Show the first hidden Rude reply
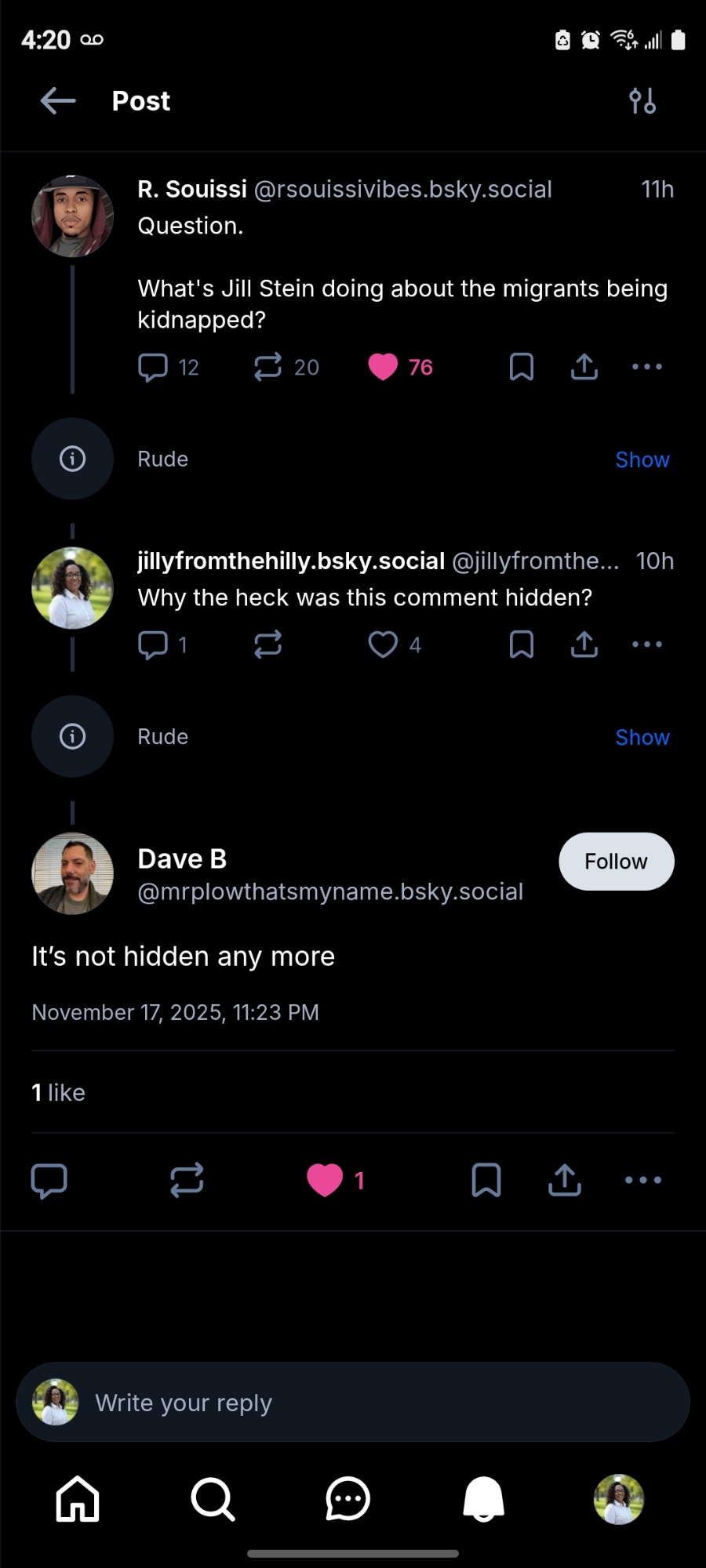Image resolution: width=706 pixels, height=1568 pixels. coord(642,460)
